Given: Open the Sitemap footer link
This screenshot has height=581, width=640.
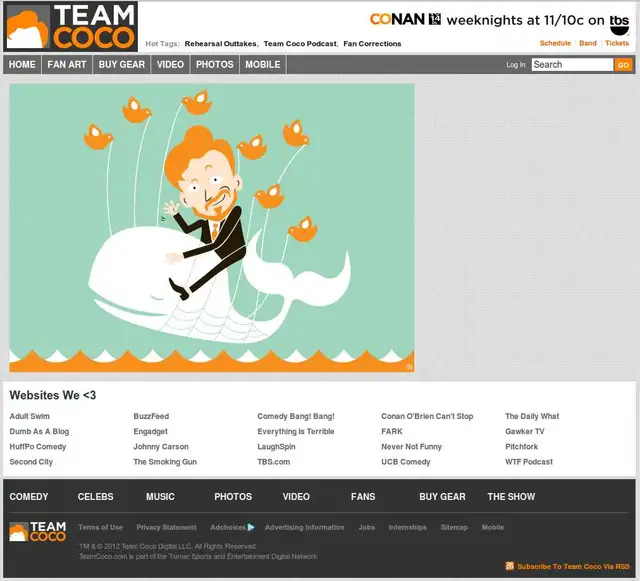Looking at the screenshot, I should point(454,527).
